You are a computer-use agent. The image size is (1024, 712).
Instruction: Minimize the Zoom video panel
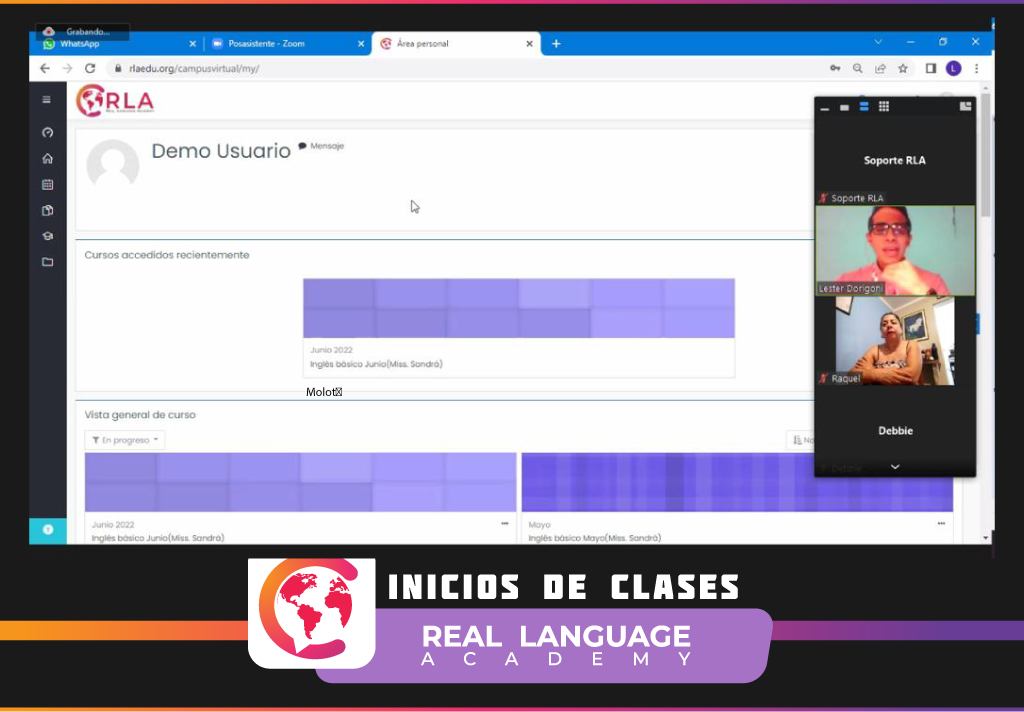coord(825,108)
